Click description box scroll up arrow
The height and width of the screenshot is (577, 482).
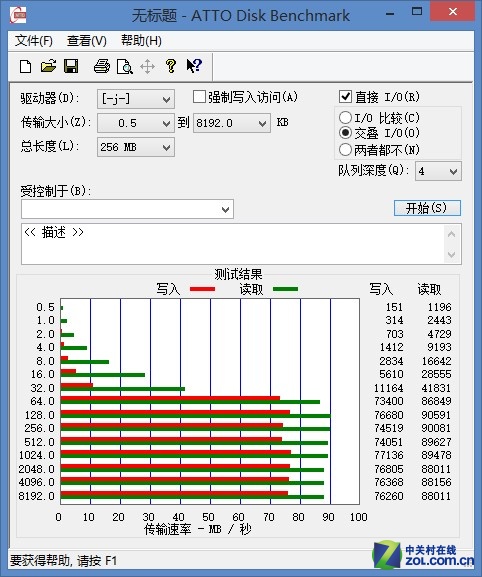(452, 234)
